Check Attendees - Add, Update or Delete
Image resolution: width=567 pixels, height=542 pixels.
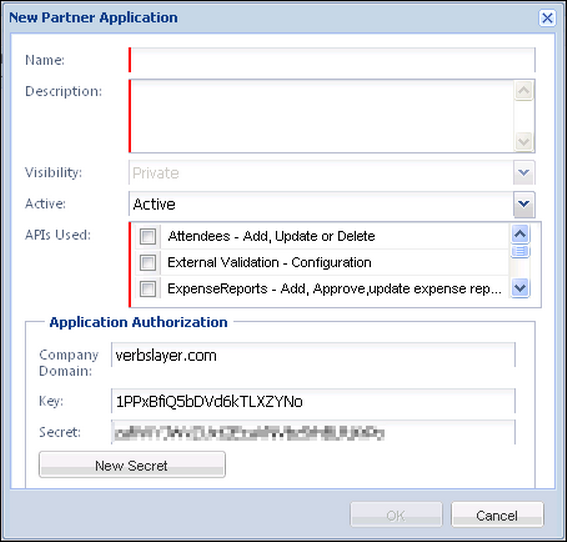[x=148, y=236]
